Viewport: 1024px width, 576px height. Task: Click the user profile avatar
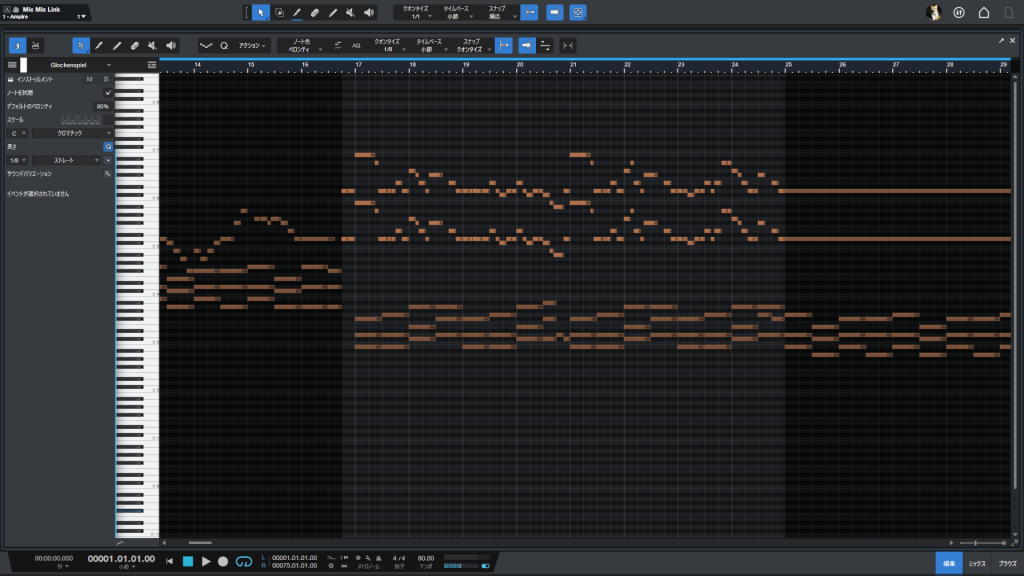(933, 13)
